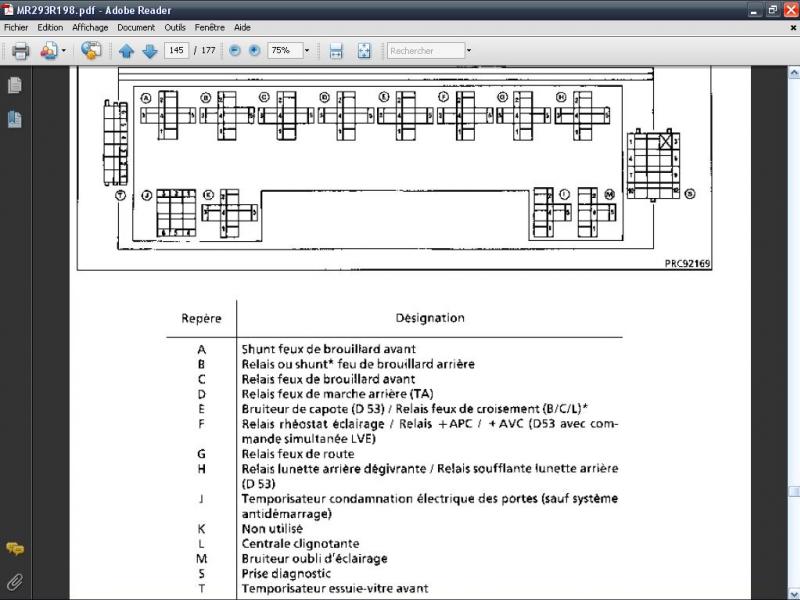Open the zoom percentage dropdown arrow
Screen dimensions: 800x600
coord(307,51)
